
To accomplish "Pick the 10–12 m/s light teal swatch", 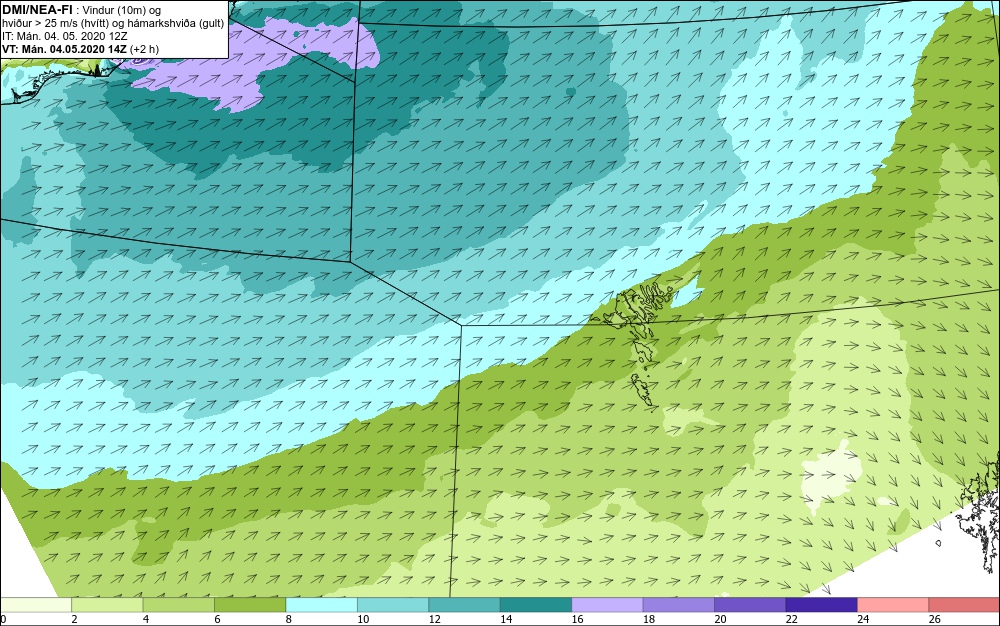I will 393,605.
